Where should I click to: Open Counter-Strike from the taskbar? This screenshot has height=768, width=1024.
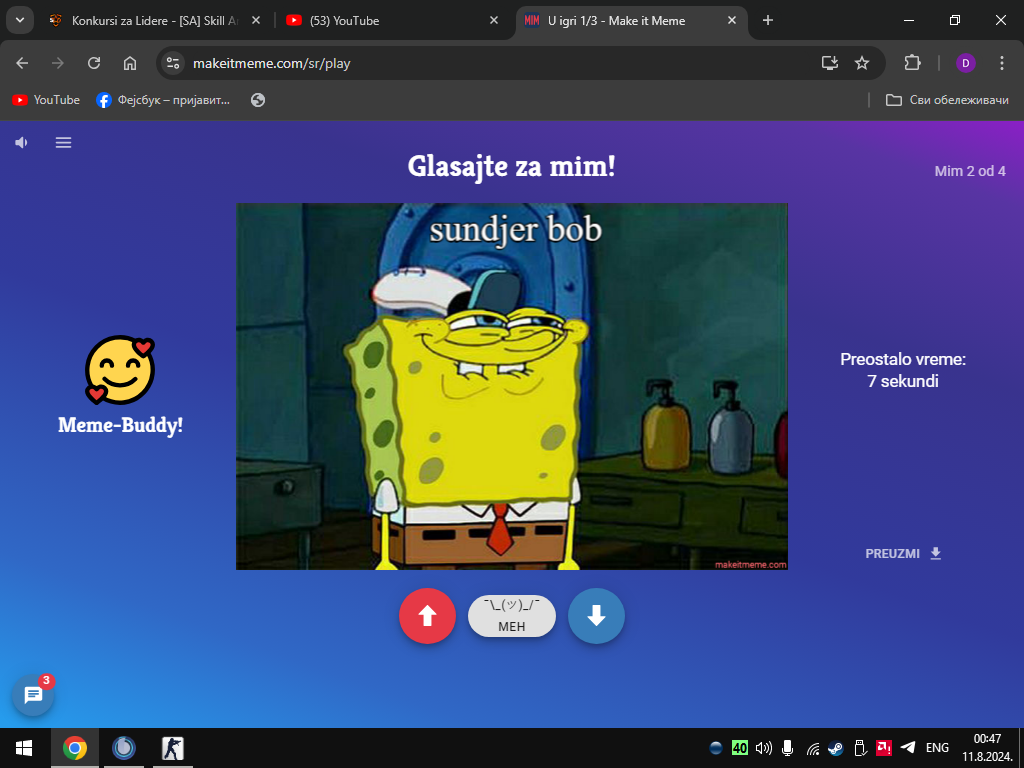(173, 748)
